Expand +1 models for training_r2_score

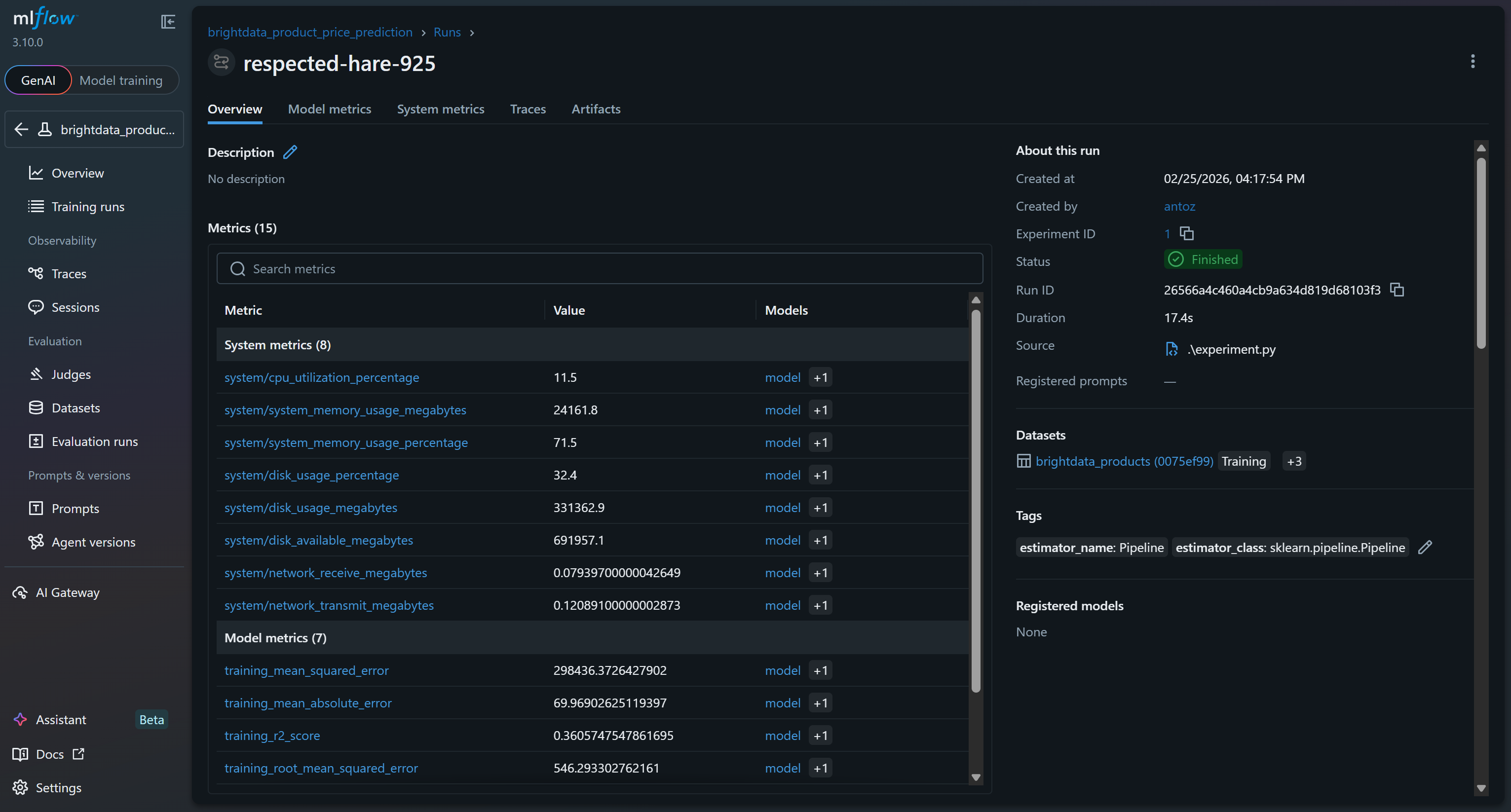820,735
